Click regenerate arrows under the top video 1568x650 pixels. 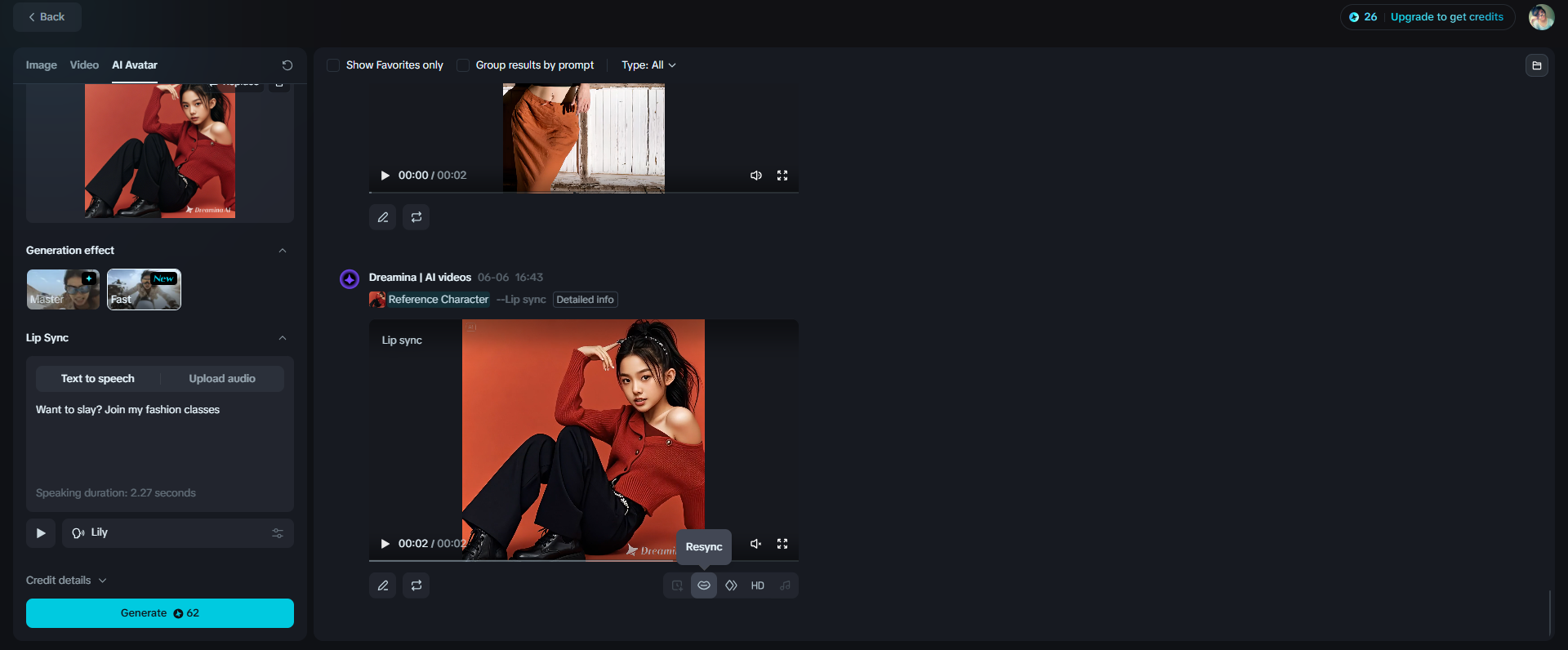tap(416, 217)
